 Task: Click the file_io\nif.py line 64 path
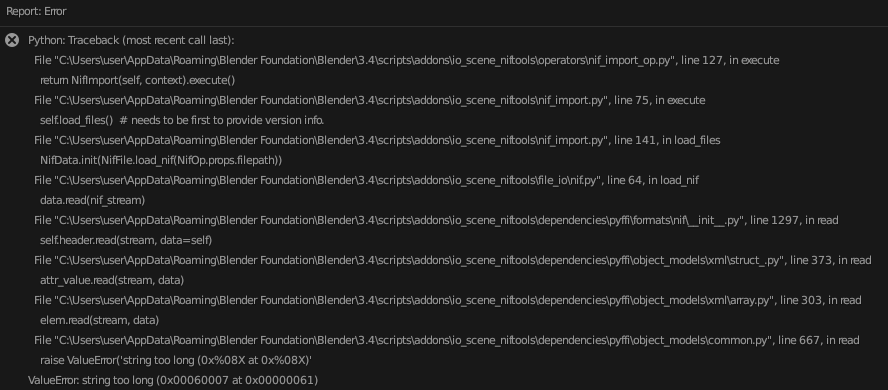click(x=366, y=181)
